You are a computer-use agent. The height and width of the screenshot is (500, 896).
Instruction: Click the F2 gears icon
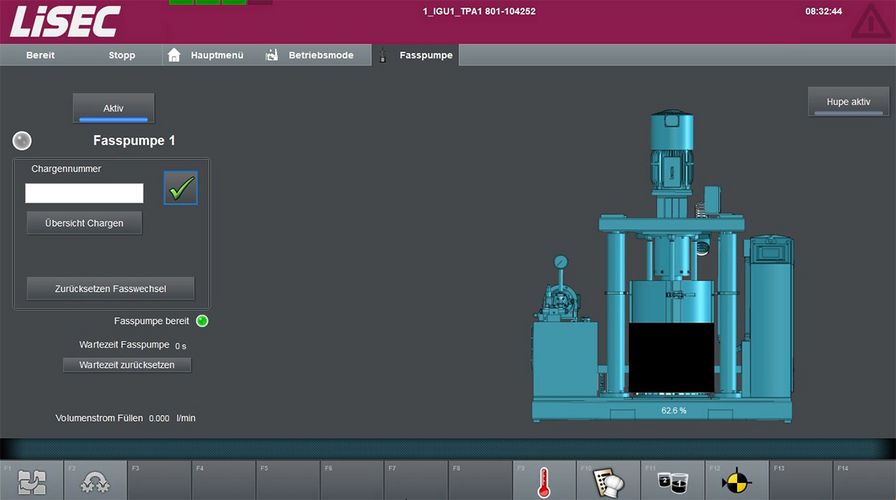(96, 481)
